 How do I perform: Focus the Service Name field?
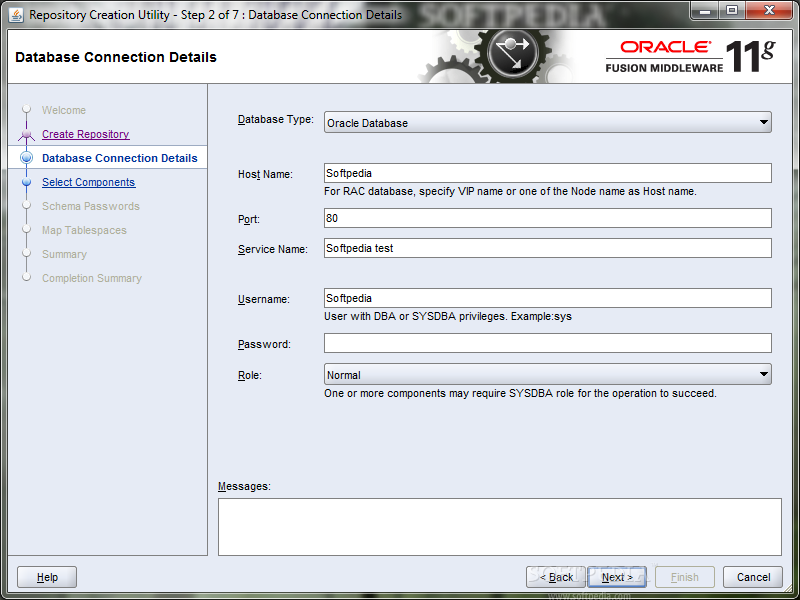pos(547,248)
